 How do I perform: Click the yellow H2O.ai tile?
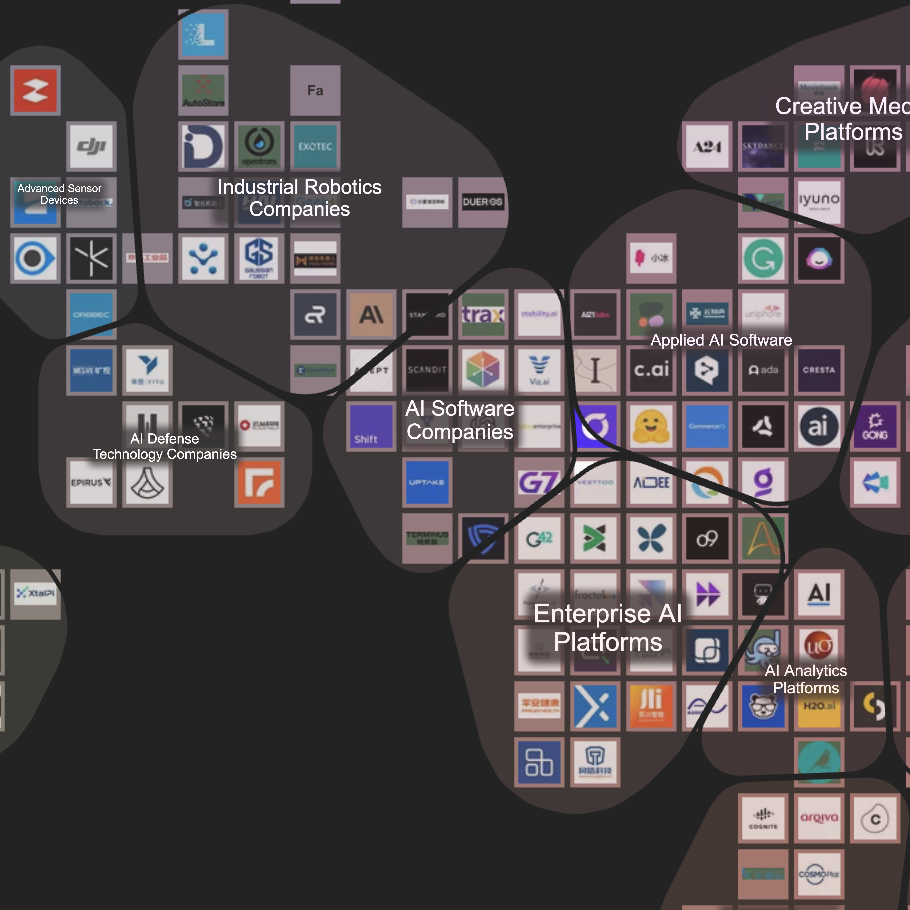pos(819,706)
